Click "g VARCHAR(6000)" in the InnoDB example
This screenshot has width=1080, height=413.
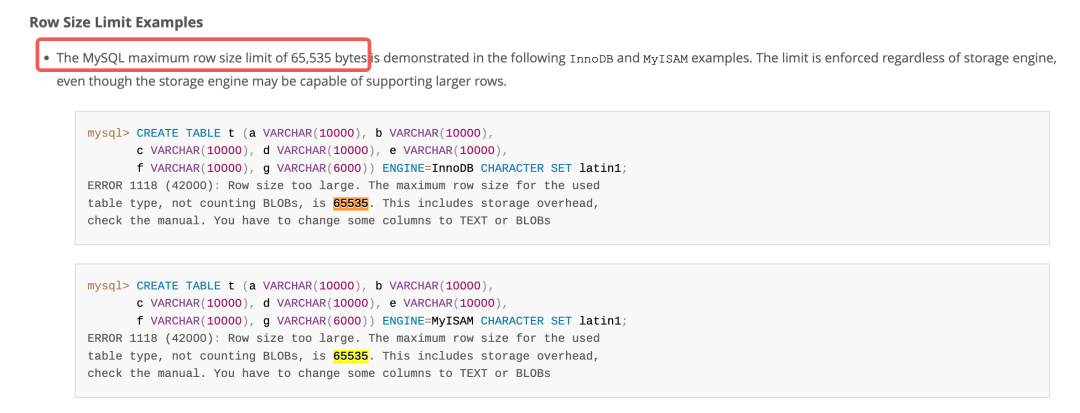coord(321,167)
